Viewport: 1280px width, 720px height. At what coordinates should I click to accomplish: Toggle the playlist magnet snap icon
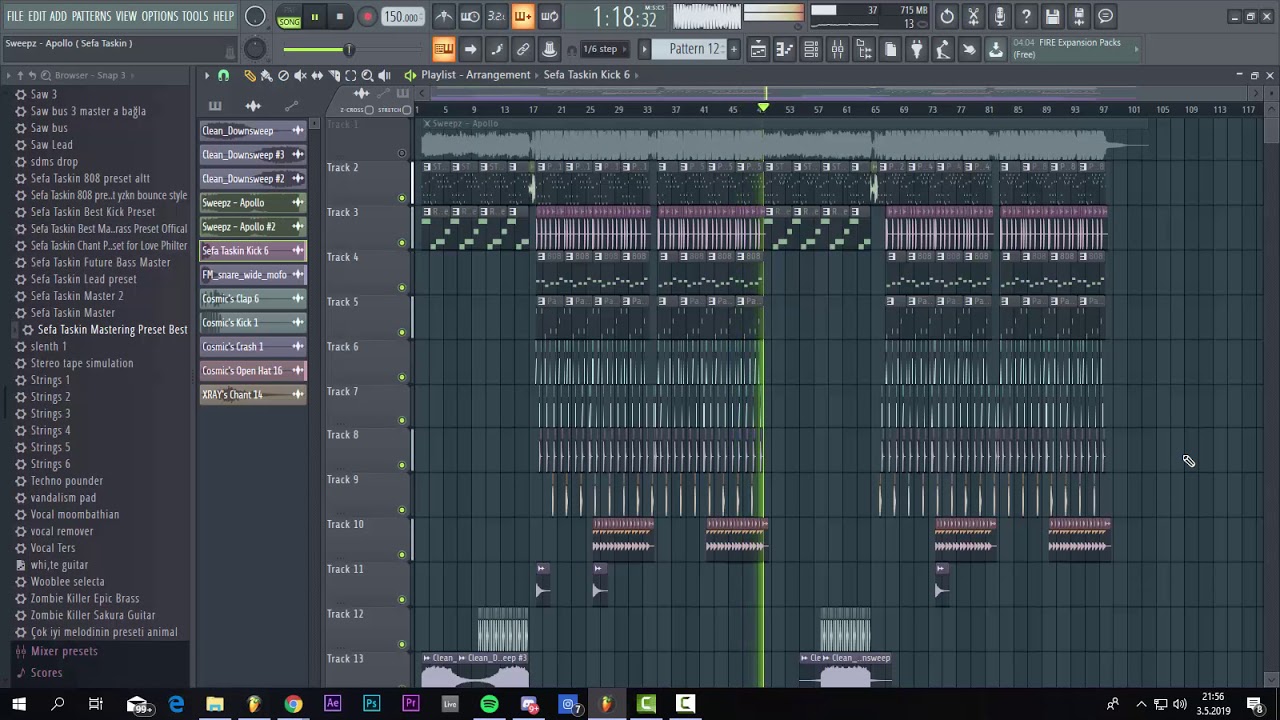[x=223, y=75]
